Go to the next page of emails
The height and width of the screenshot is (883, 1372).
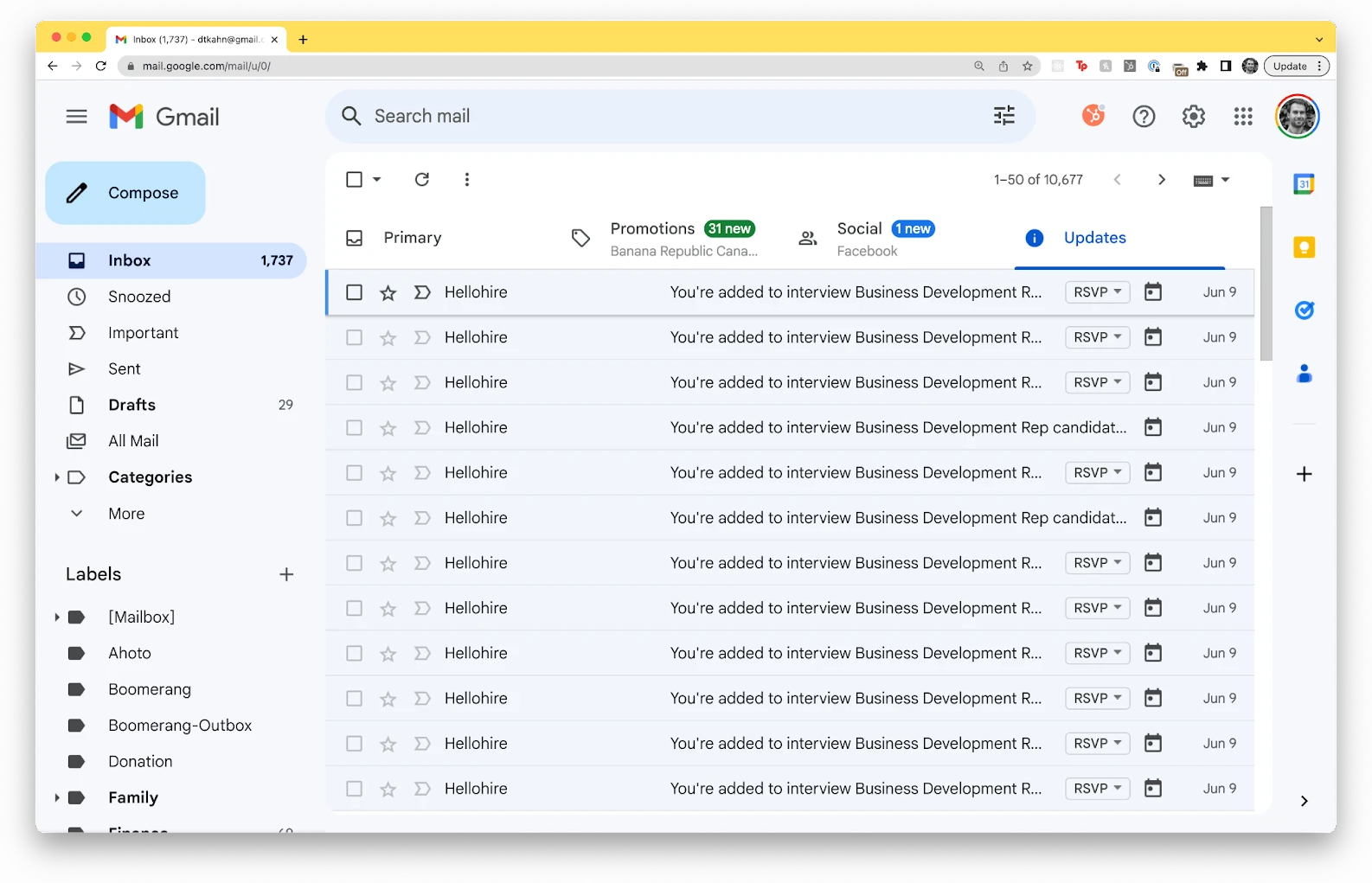pos(1161,179)
